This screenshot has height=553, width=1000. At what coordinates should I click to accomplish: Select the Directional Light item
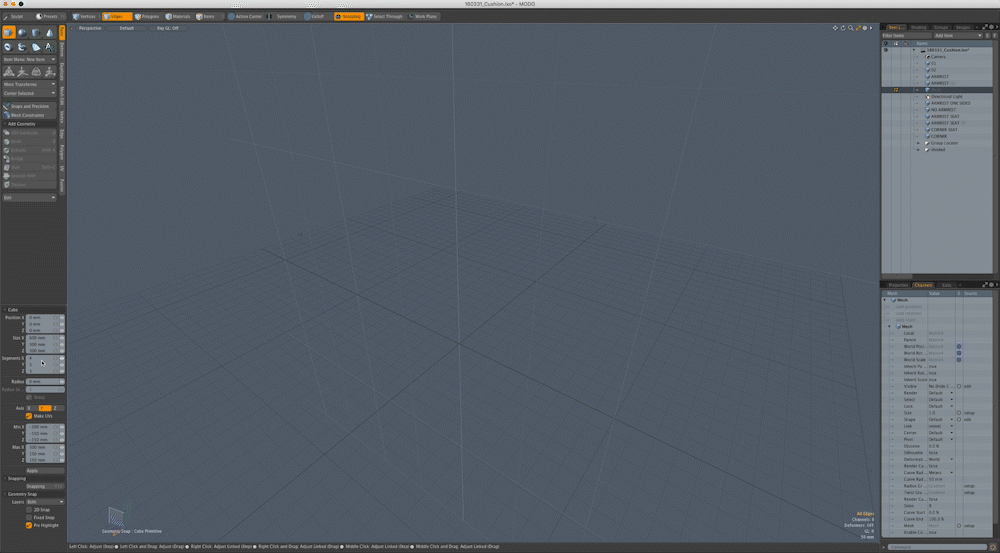coord(946,96)
